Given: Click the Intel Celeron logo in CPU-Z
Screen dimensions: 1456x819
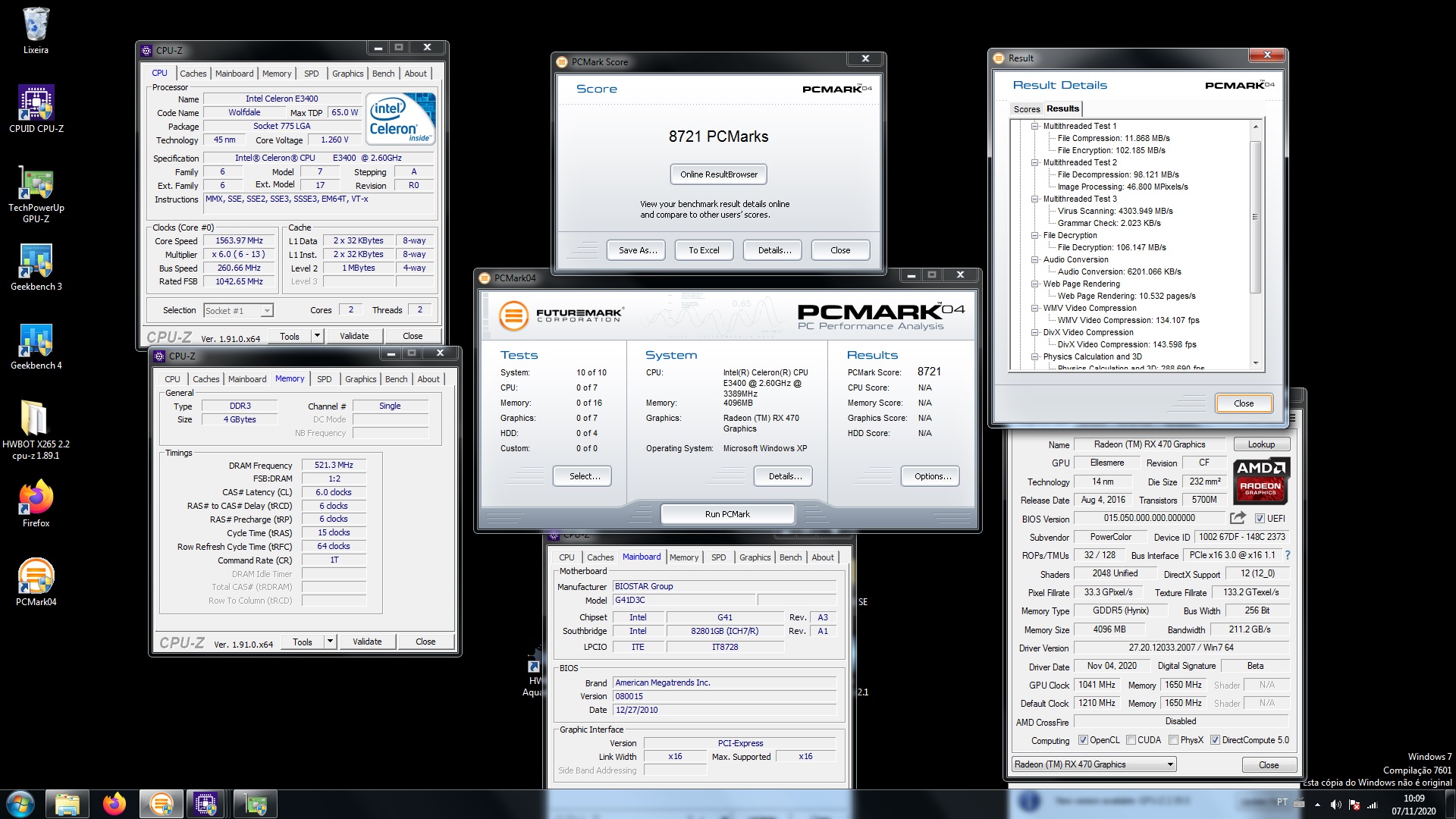Looking at the screenshot, I should pos(401,119).
